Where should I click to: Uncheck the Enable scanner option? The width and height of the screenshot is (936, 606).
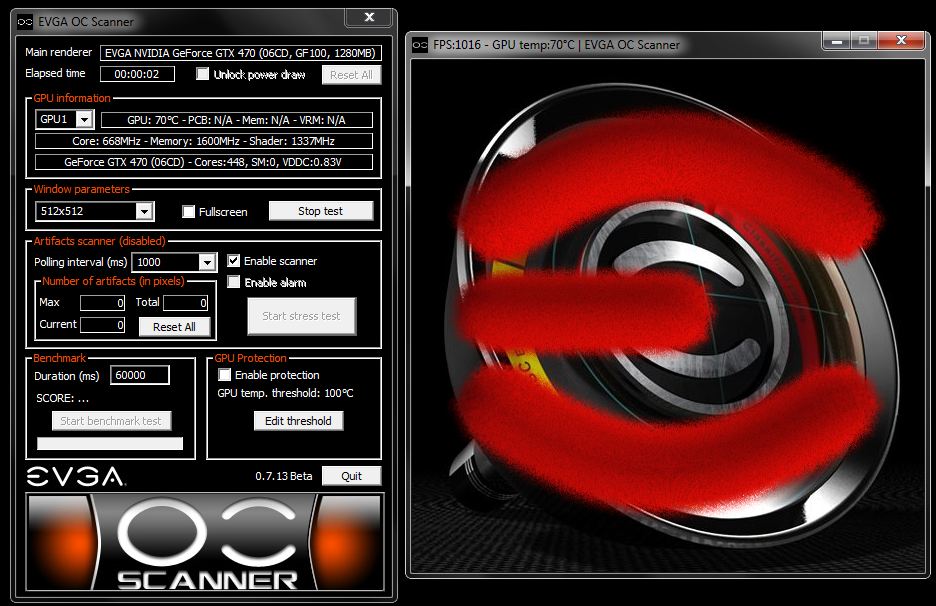click(234, 261)
